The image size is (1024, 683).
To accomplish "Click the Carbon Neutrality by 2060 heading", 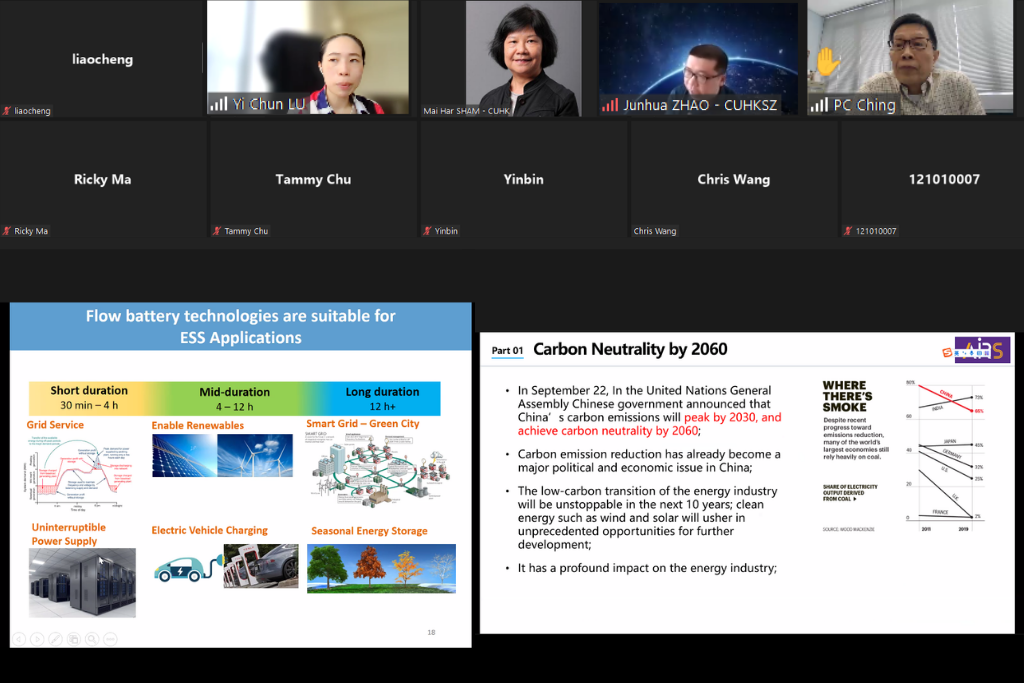I will click(x=630, y=350).
